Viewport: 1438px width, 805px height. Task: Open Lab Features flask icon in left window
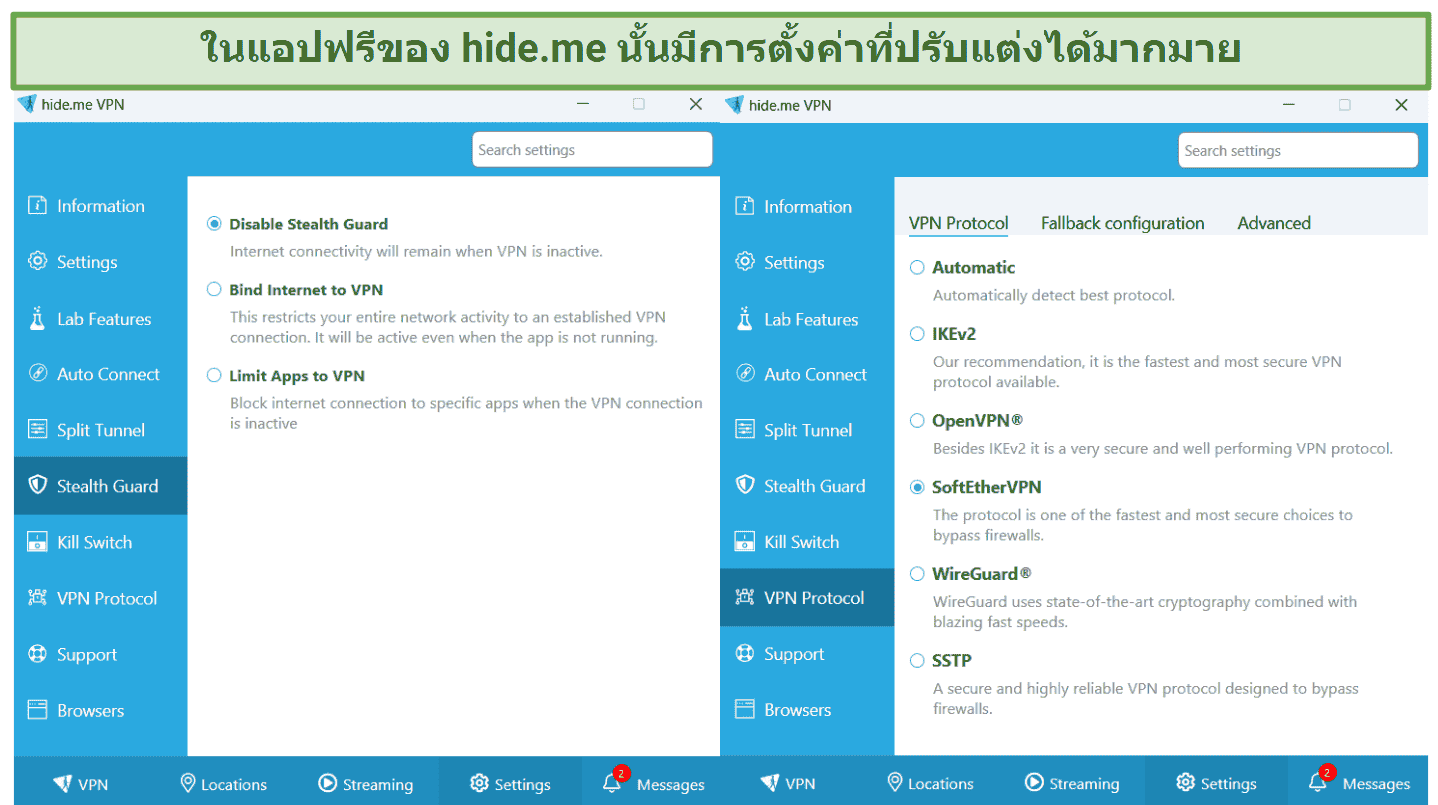pyautogui.click(x=38, y=319)
